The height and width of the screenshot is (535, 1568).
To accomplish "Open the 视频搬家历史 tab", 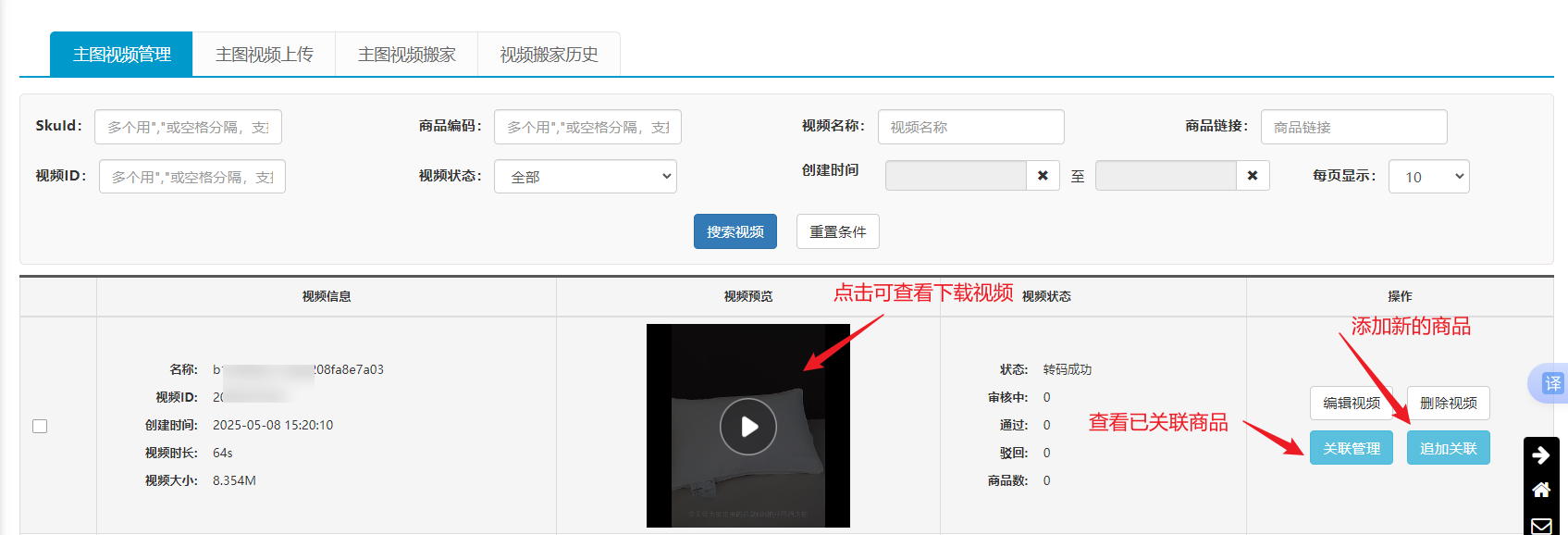I will pyautogui.click(x=549, y=55).
